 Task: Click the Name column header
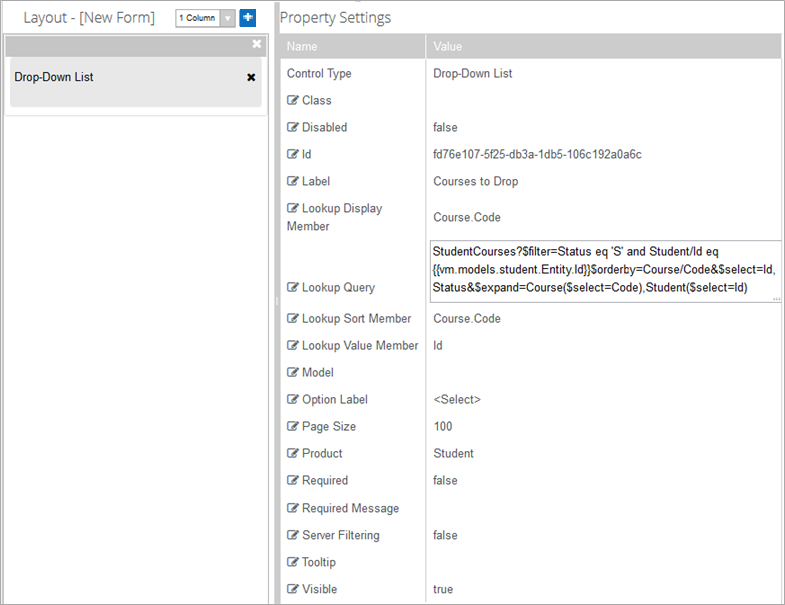[352, 47]
